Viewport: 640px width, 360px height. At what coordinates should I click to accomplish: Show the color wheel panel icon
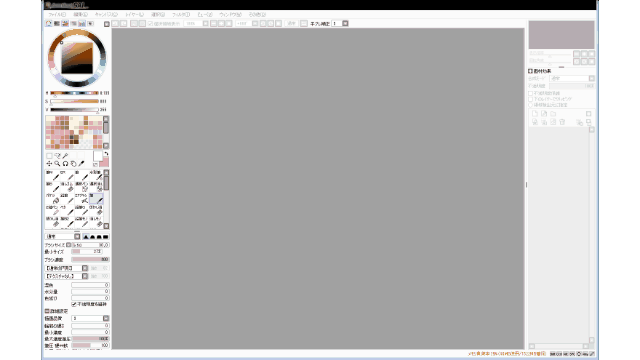point(49,24)
